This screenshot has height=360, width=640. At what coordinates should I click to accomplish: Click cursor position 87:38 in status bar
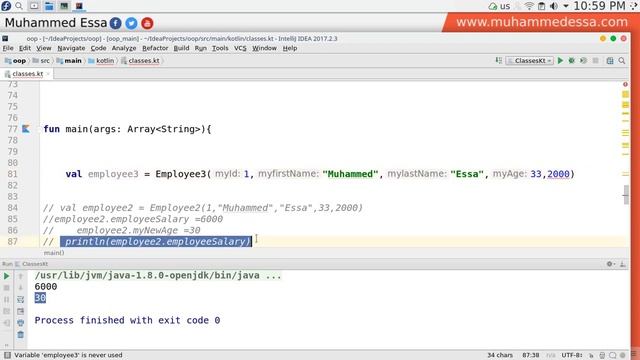(531, 355)
